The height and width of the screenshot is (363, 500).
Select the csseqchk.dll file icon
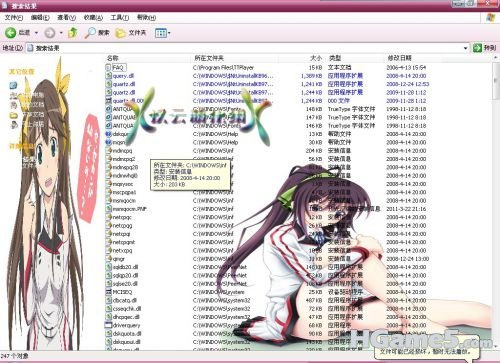point(108,309)
